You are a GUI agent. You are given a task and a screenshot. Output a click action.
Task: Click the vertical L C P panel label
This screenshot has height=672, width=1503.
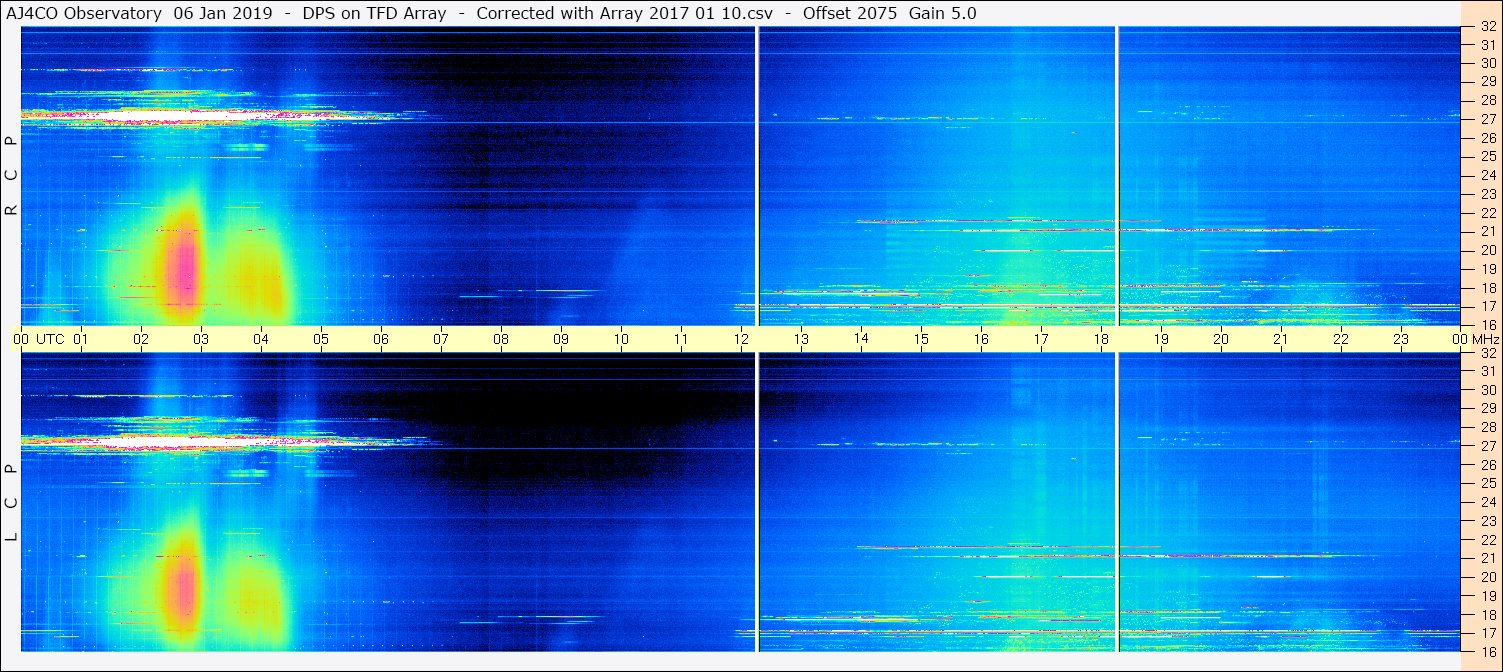coord(12,503)
